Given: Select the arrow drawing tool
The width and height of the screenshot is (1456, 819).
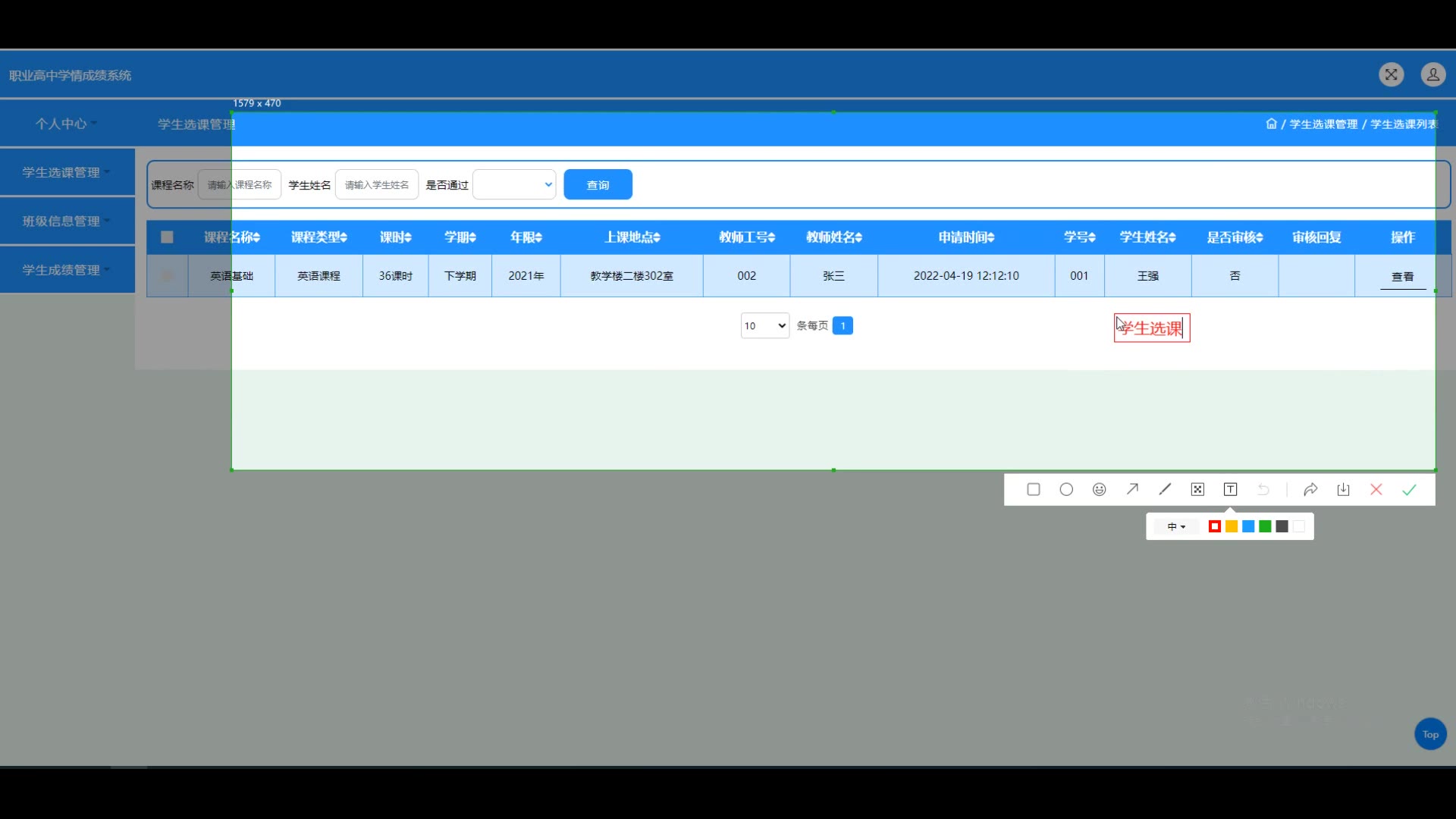Looking at the screenshot, I should [x=1132, y=490].
